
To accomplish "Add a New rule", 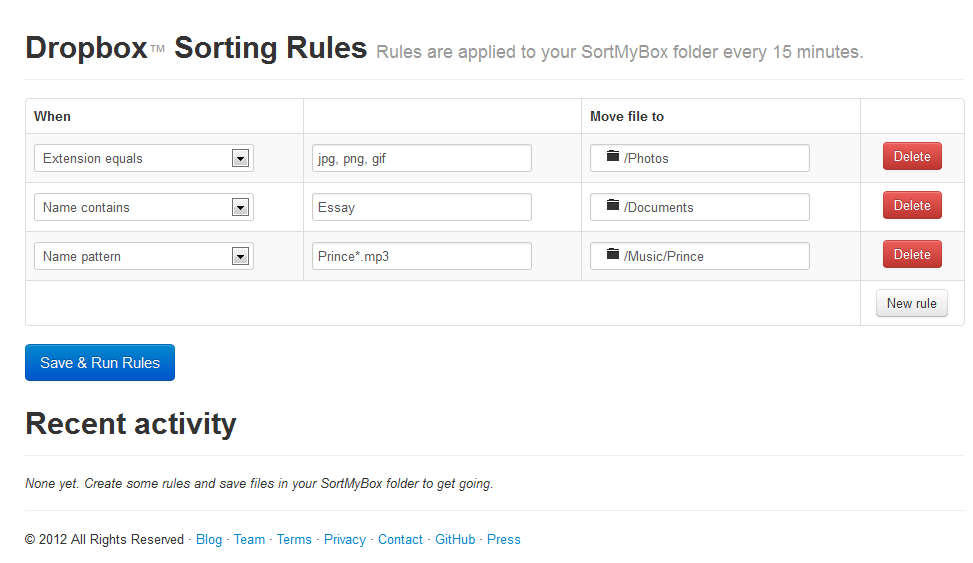I will tap(911, 303).
